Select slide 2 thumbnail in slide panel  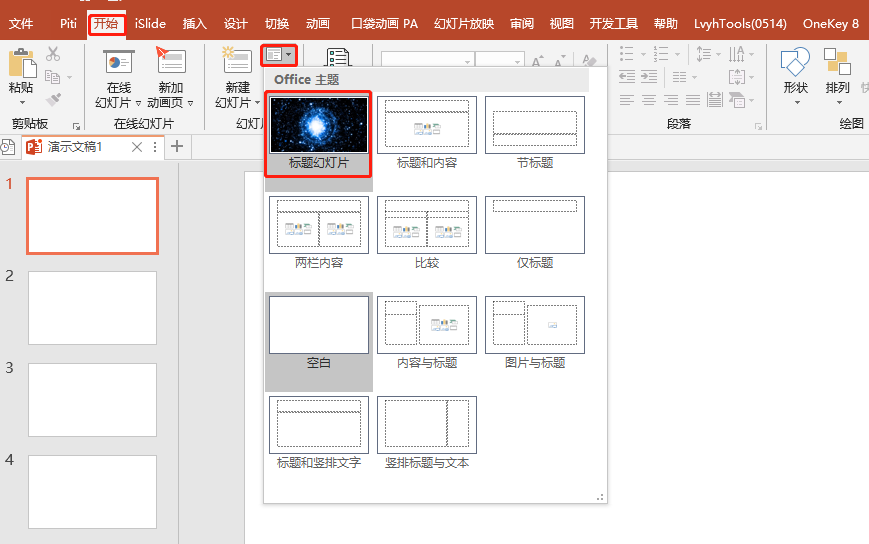coord(93,308)
